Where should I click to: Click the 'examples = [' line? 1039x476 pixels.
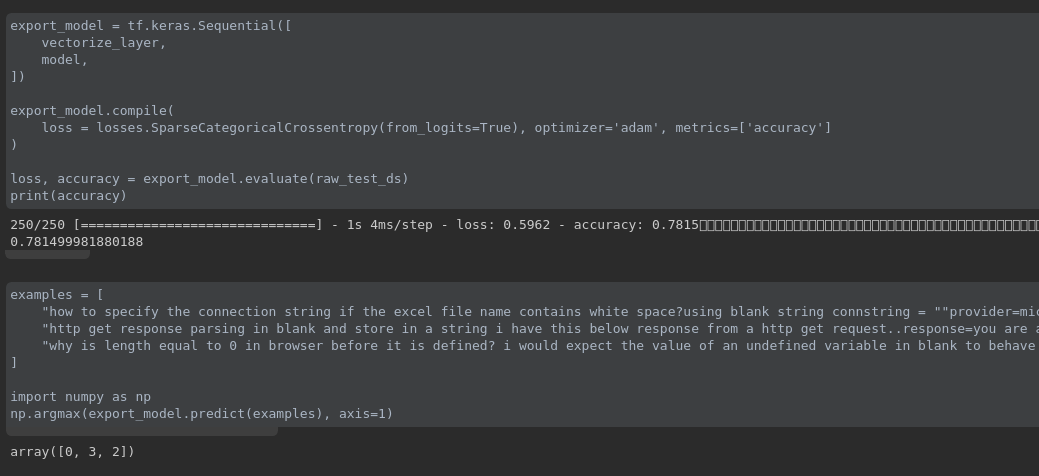point(56,295)
